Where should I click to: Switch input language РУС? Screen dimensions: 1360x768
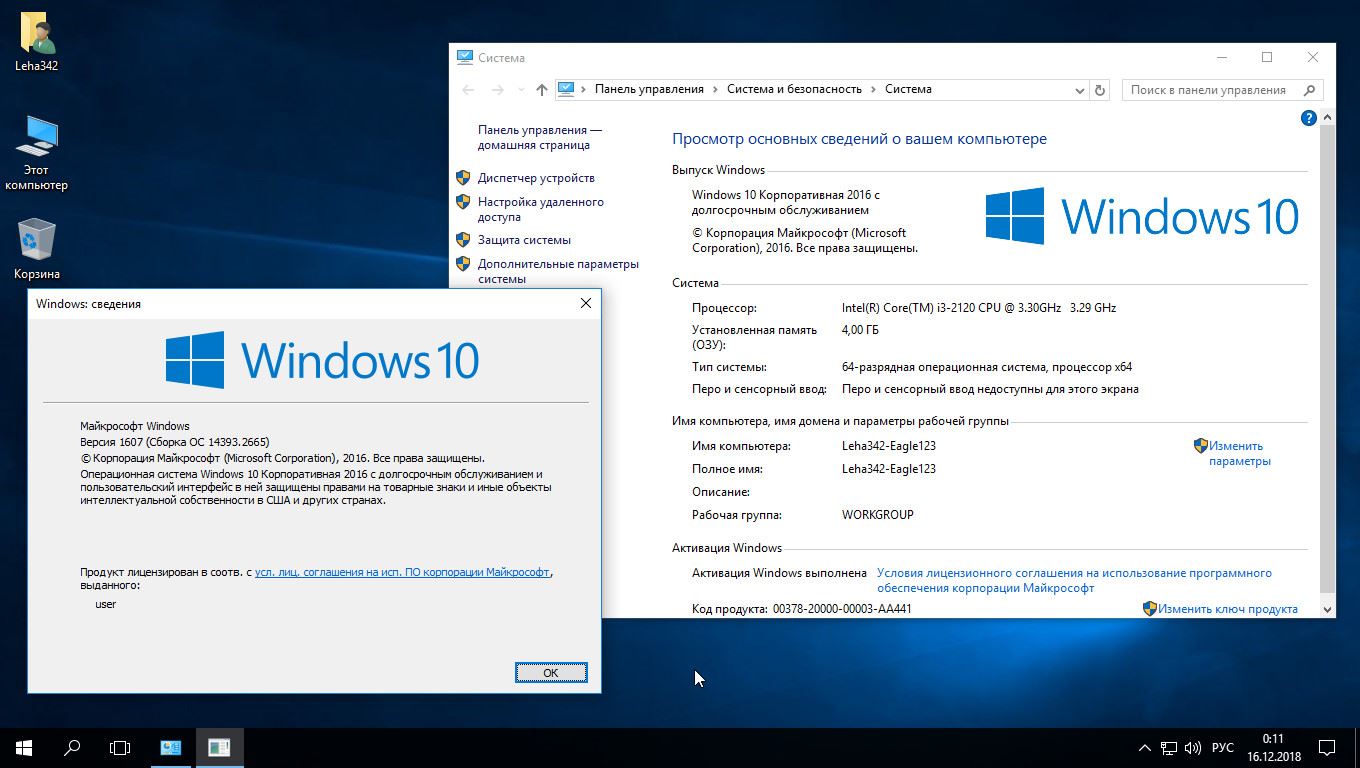coord(1222,748)
